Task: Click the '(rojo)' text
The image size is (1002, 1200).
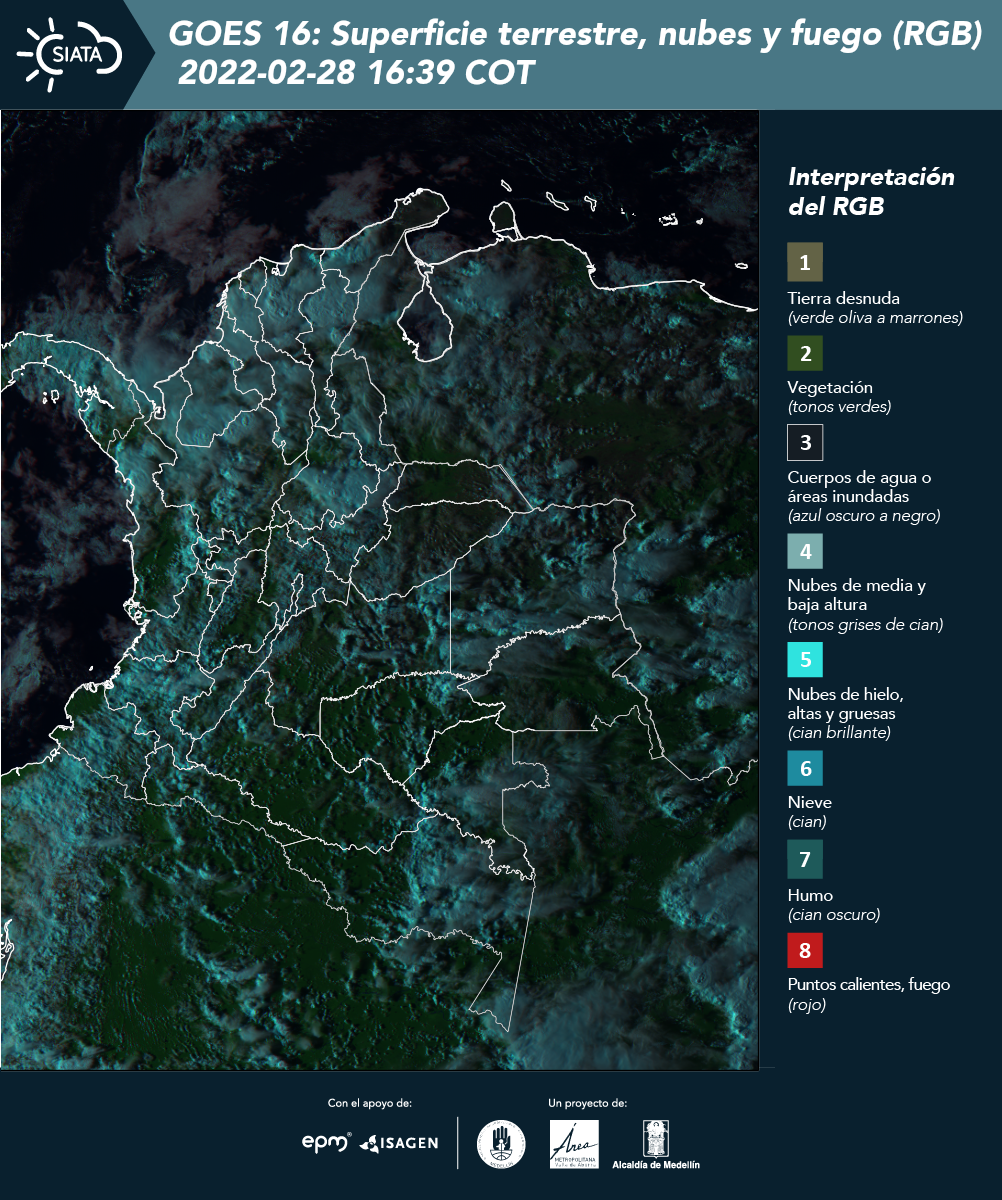Action: pos(807,1005)
